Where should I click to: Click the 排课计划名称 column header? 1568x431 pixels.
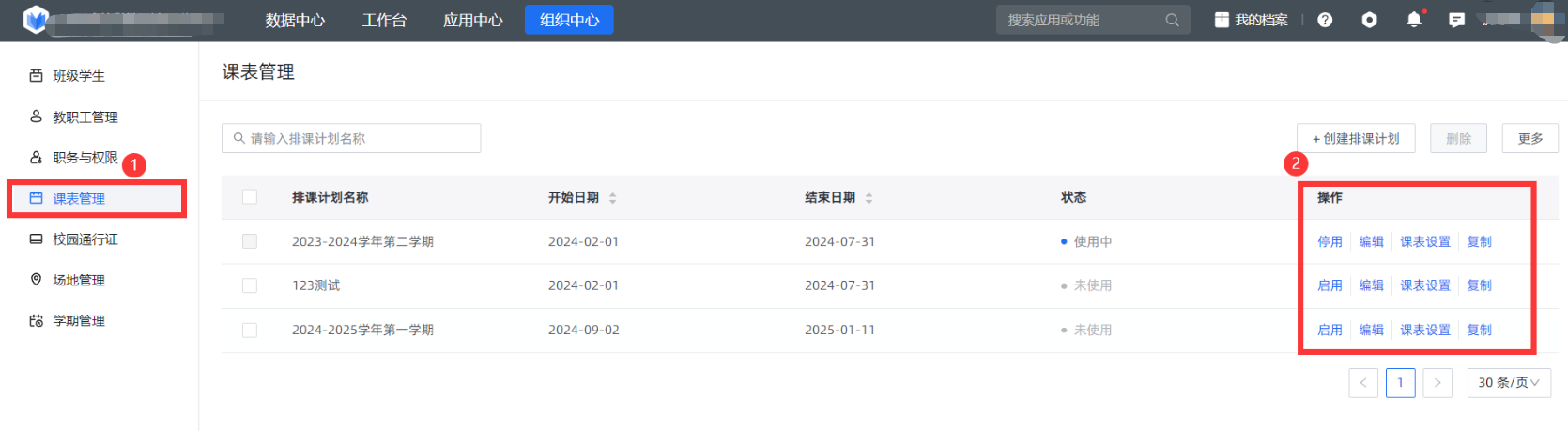pyautogui.click(x=330, y=197)
